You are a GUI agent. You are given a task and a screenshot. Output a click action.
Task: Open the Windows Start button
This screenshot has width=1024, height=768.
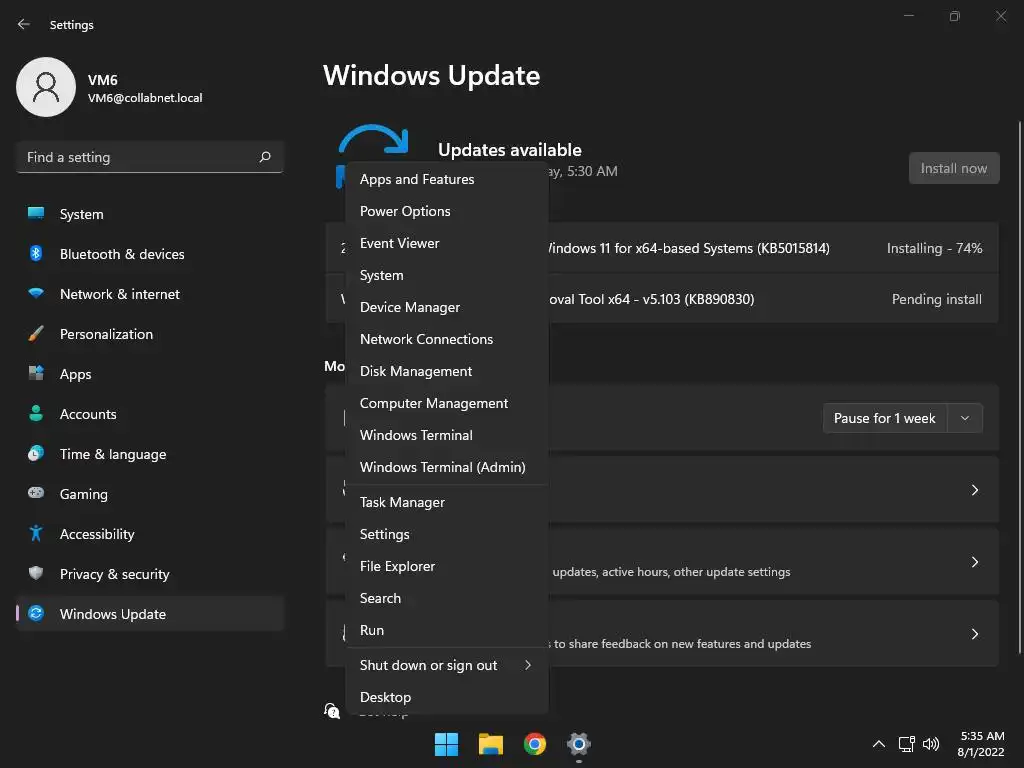tap(447, 744)
